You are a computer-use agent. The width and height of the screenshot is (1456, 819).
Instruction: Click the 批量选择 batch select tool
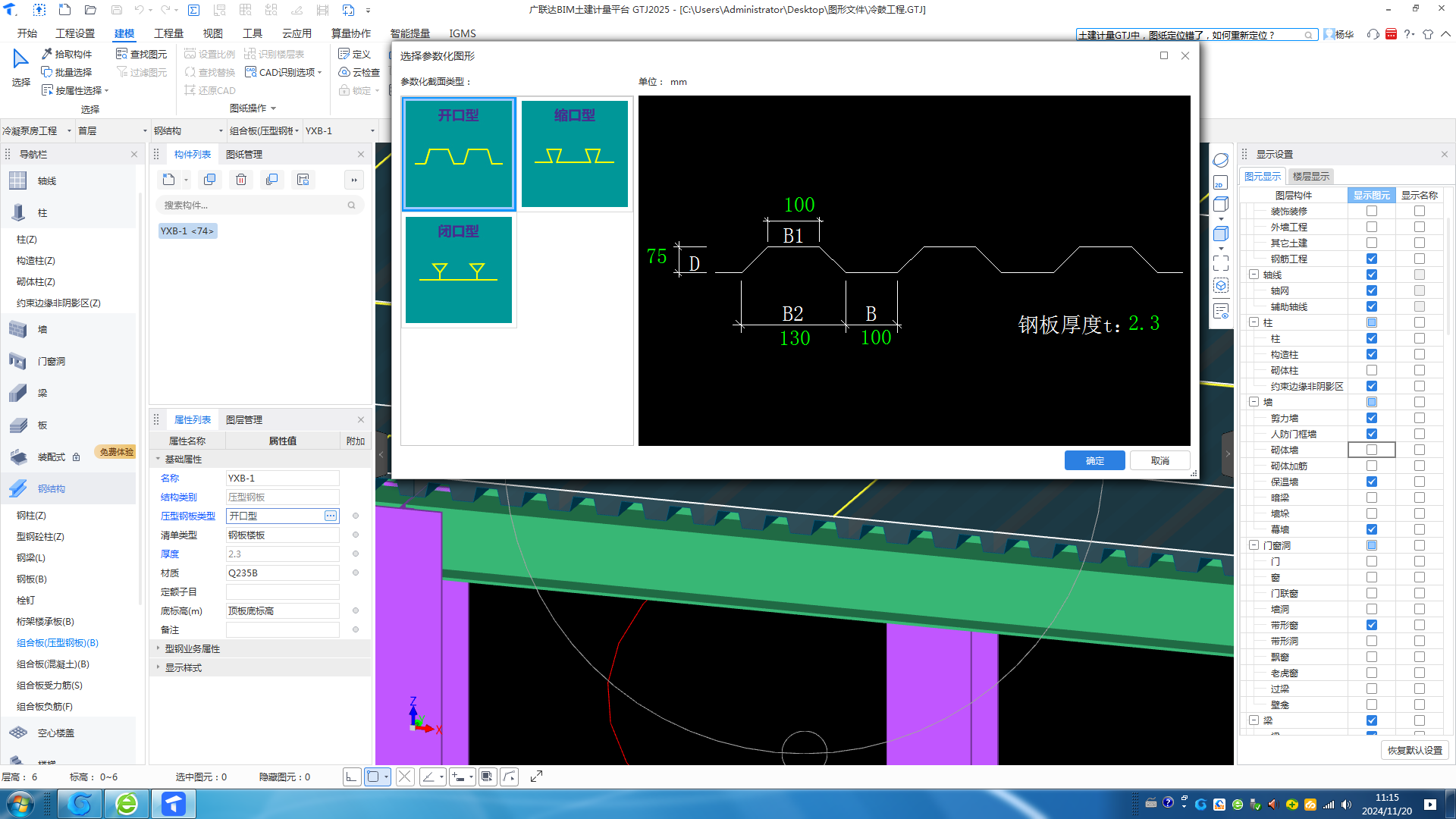67,72
